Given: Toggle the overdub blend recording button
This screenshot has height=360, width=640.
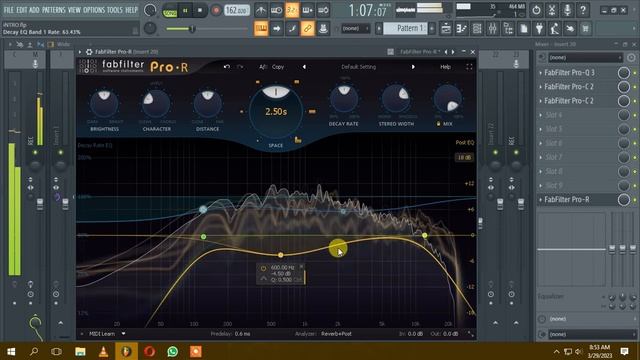Looking at the screenshot, I should click(x=307, y=10).
